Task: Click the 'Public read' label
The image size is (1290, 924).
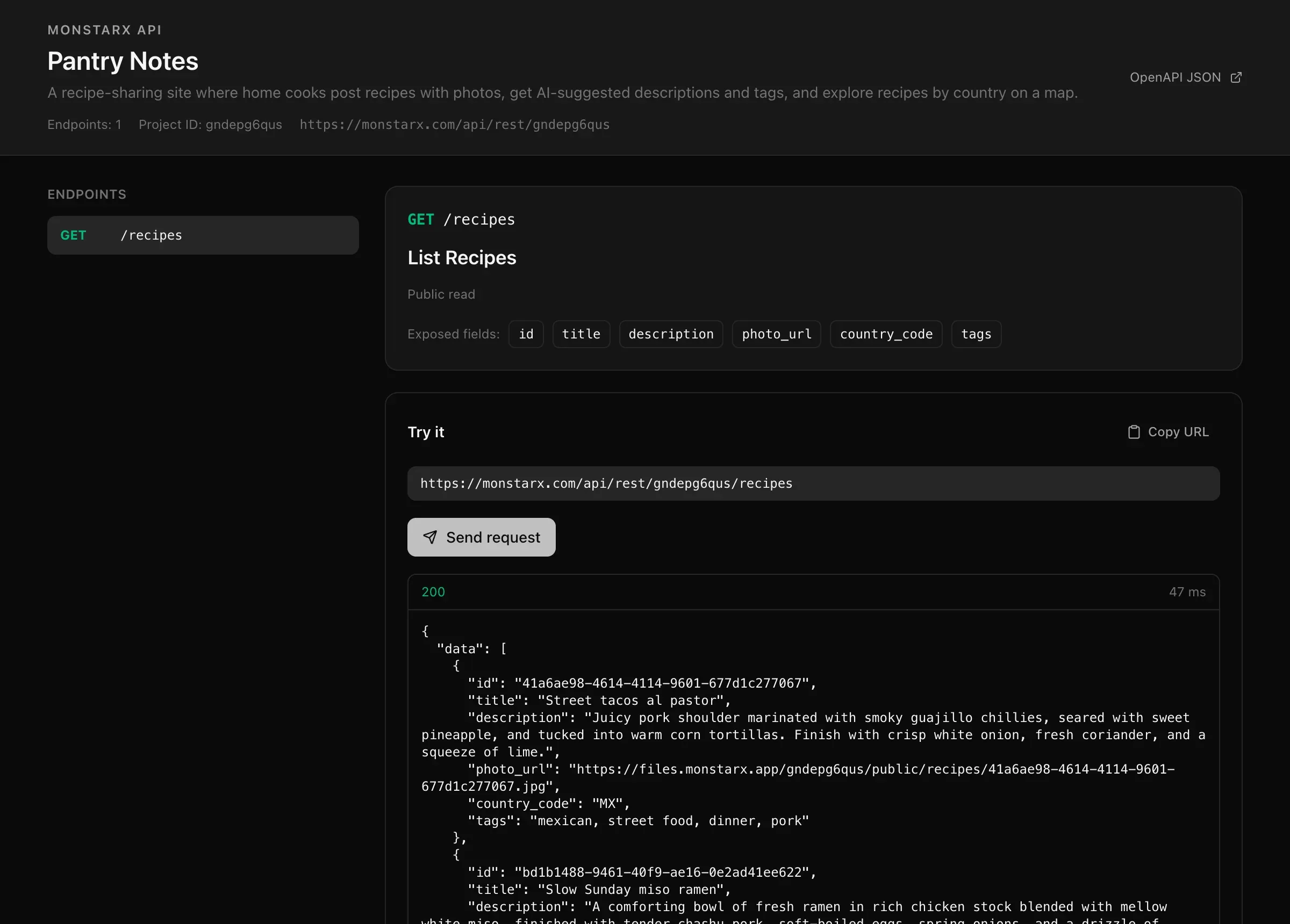Action: pos(441,294)
